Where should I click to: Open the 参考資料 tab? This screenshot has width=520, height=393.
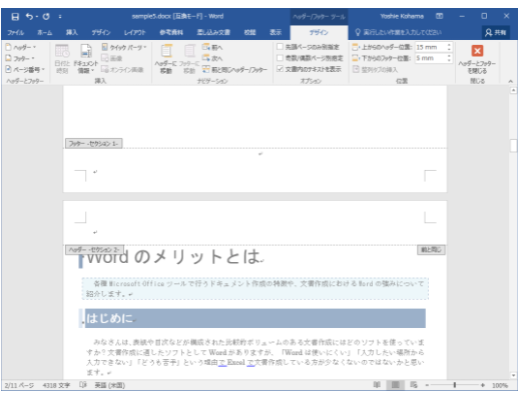(171, 32)
